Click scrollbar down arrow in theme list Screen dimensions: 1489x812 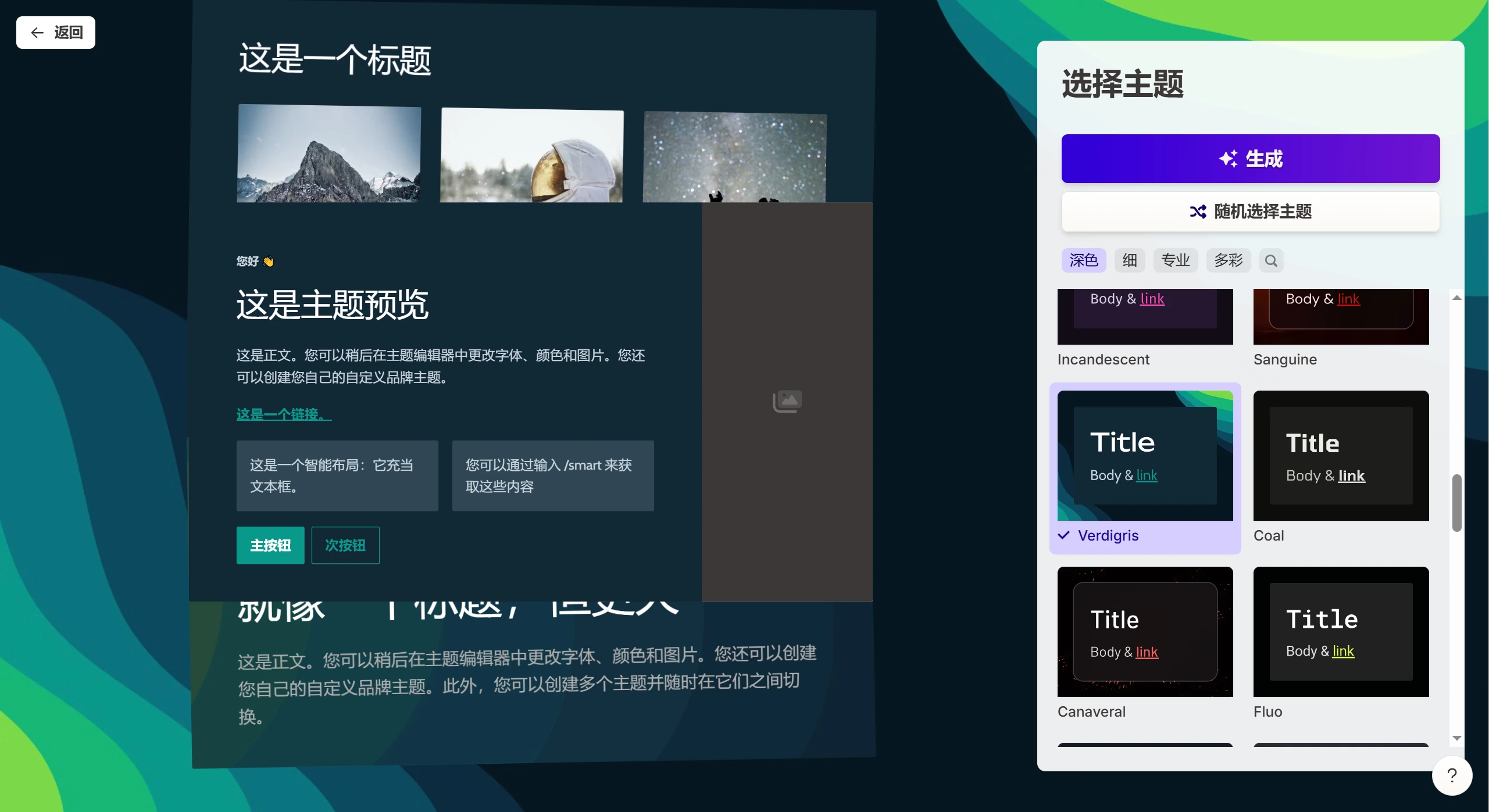tap(1456, 738)
